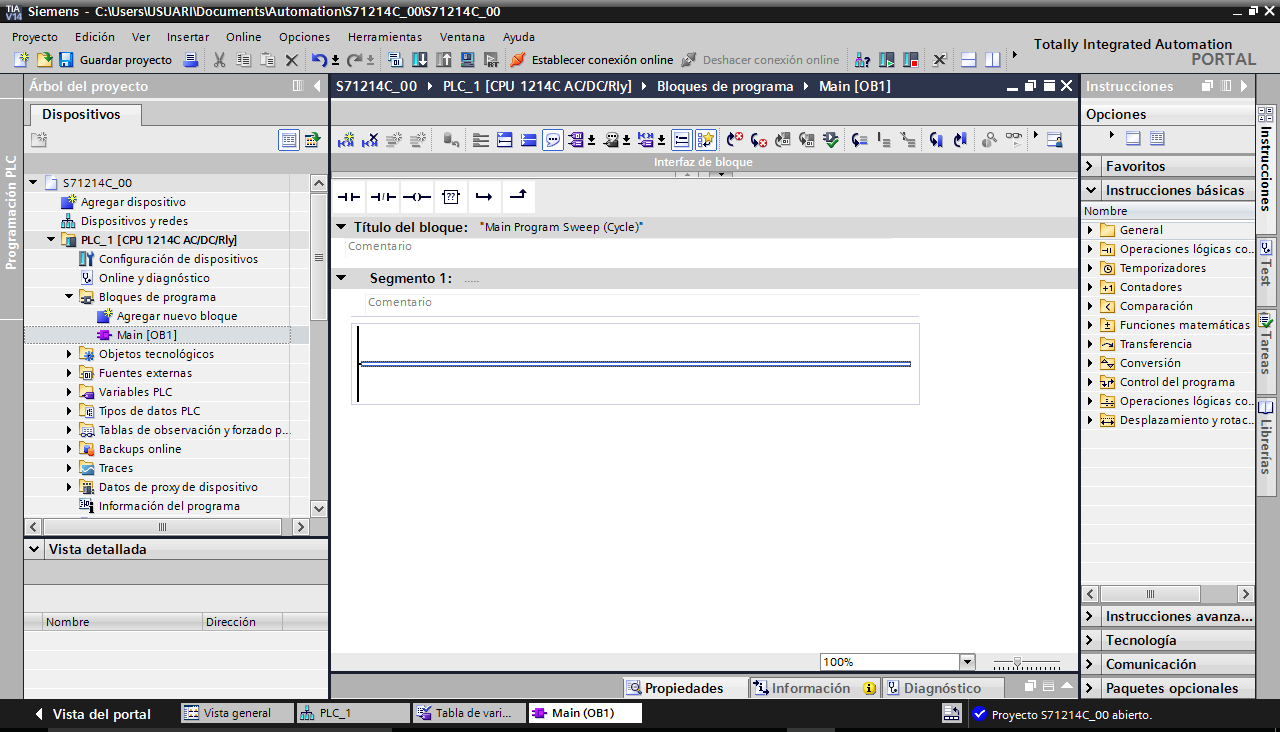
Task: Toggle network comments display in editor toolbar
Action: 553,140
